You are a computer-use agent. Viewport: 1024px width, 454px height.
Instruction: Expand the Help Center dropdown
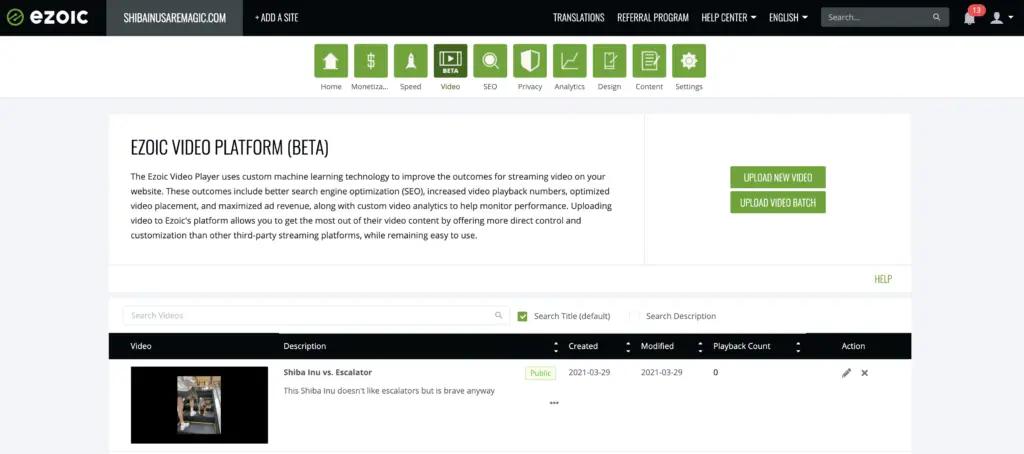729,18
